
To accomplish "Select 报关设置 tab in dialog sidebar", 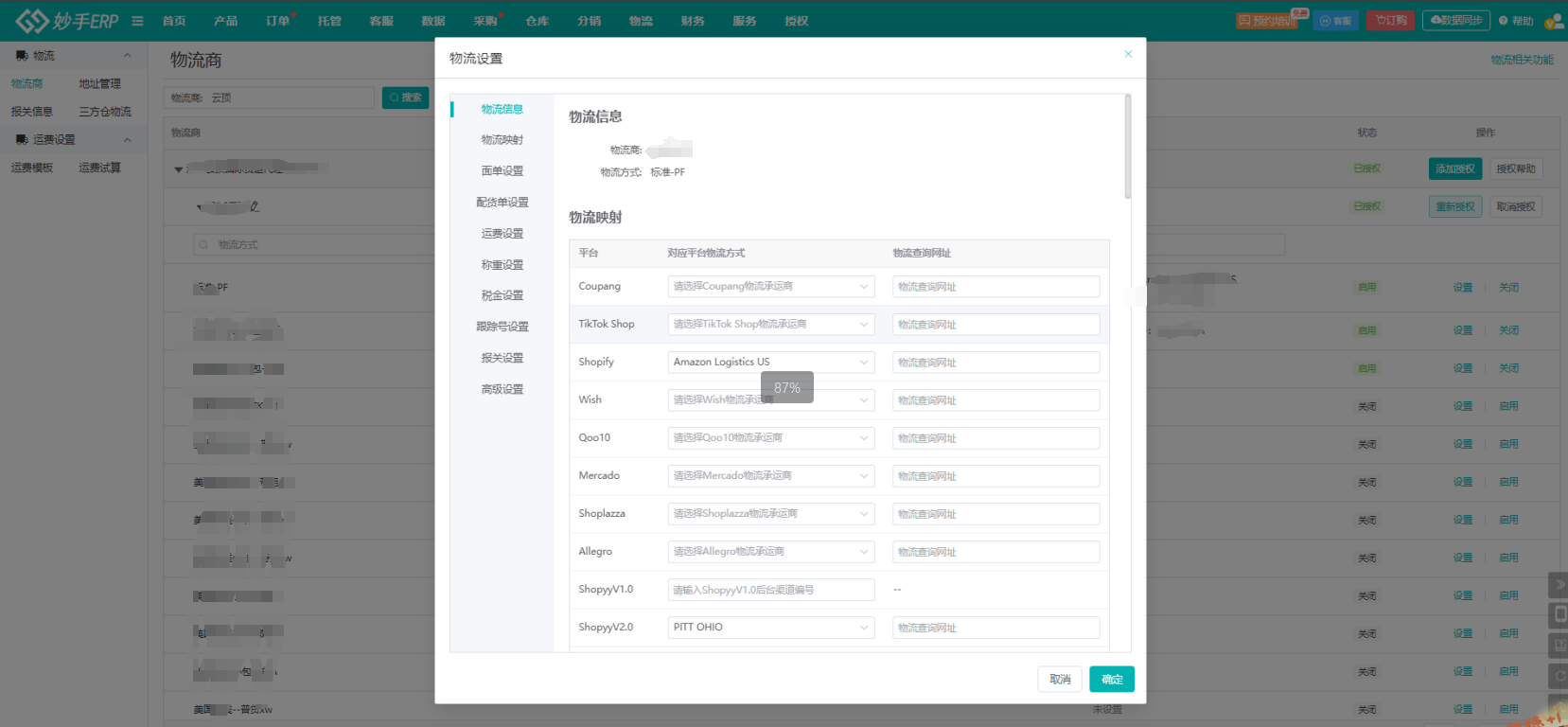I will [502, 358].
